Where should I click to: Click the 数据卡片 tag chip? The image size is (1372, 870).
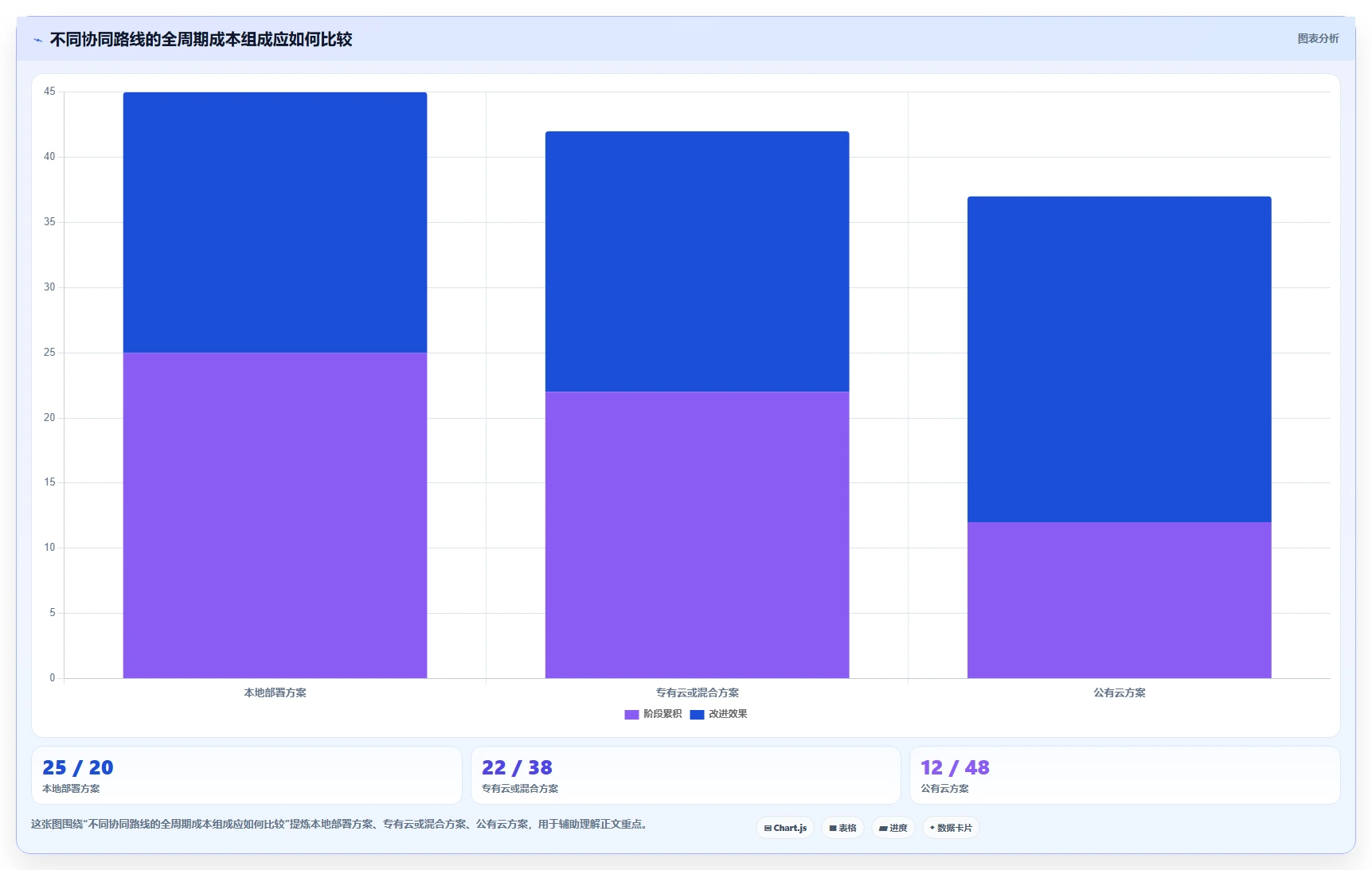pos(951,828)
